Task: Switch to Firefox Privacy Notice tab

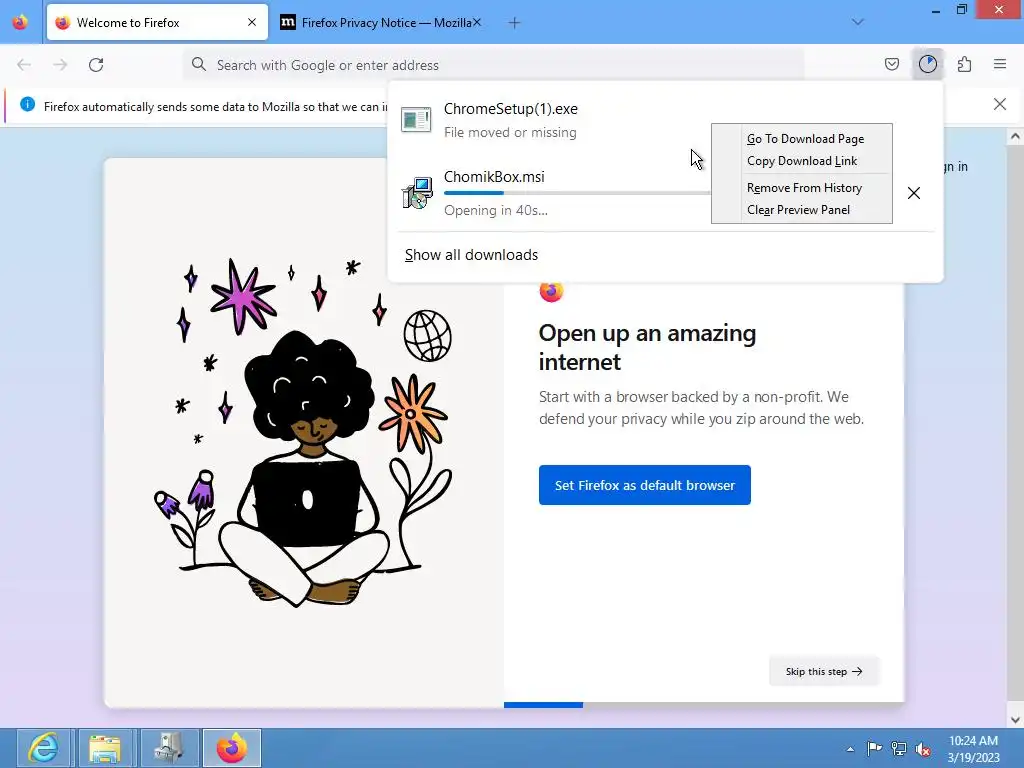Action: (381, 22)
